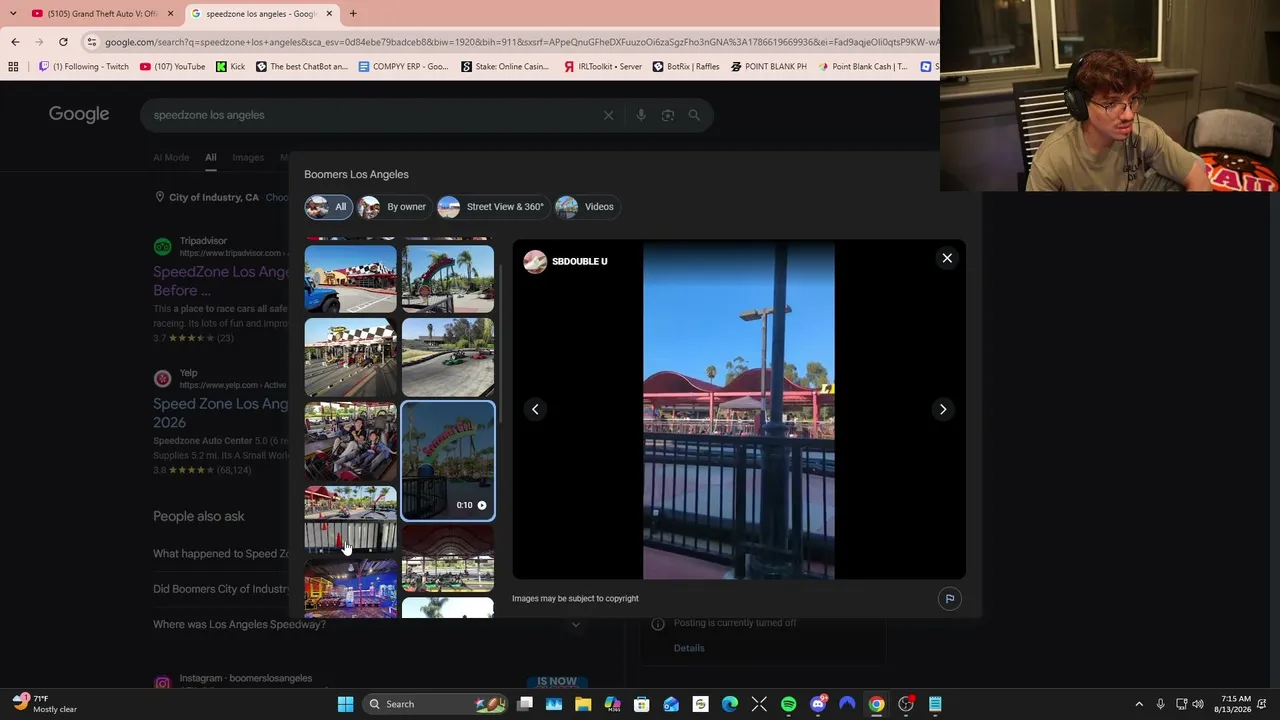Report the photo using the flag icon

tap(950, 599)
